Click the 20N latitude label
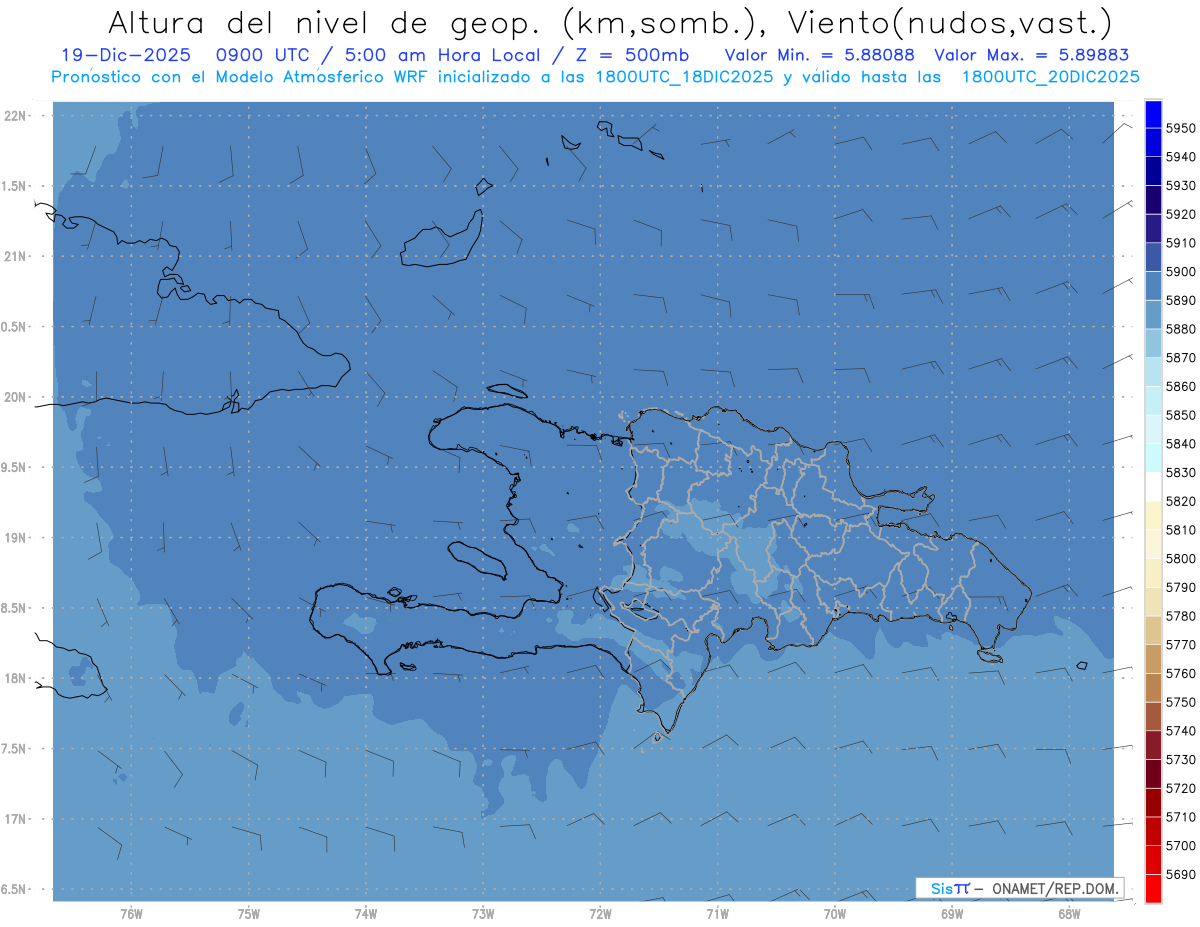1200x927 pixels. (16, 397)
